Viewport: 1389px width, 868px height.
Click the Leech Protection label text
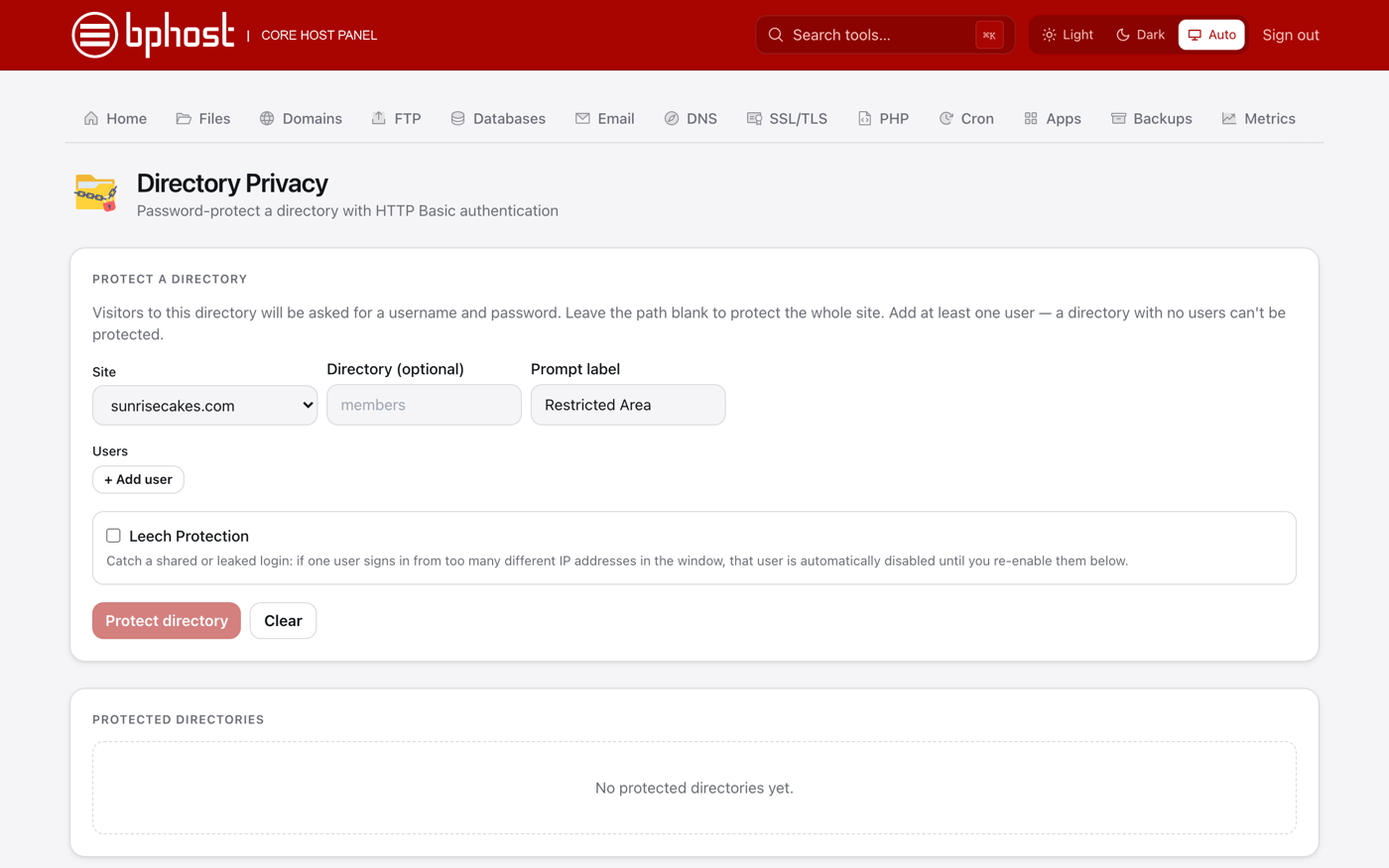point(189,536)
